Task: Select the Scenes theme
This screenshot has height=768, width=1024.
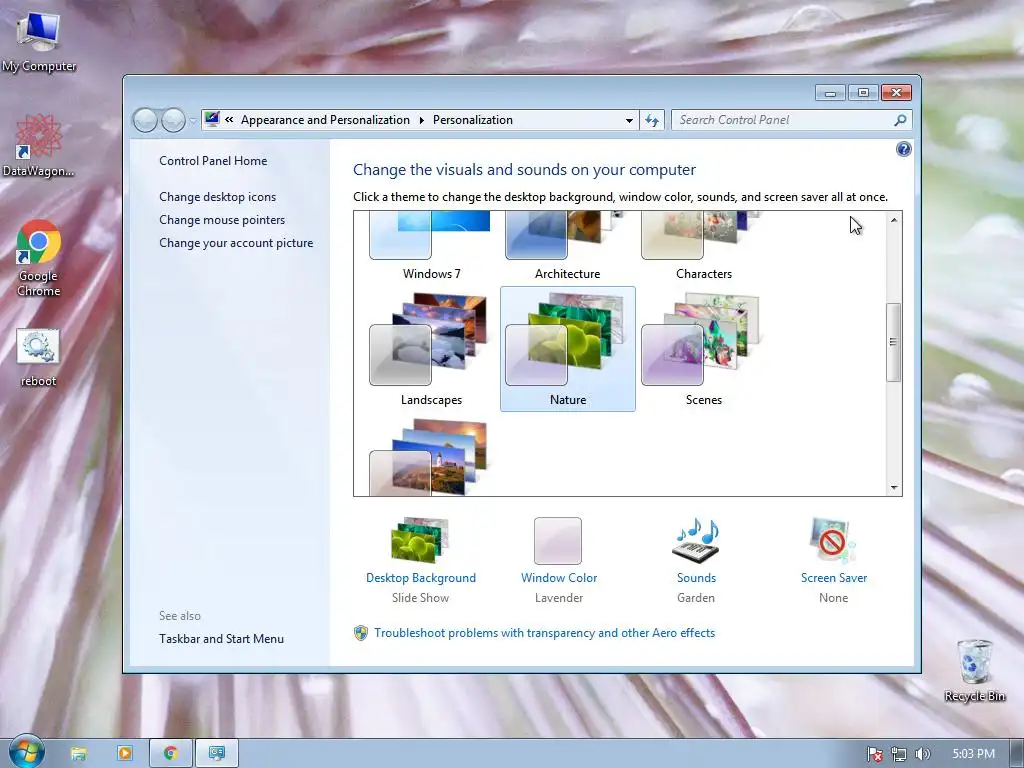Action: pyautogui.click(x=703, y=349)
